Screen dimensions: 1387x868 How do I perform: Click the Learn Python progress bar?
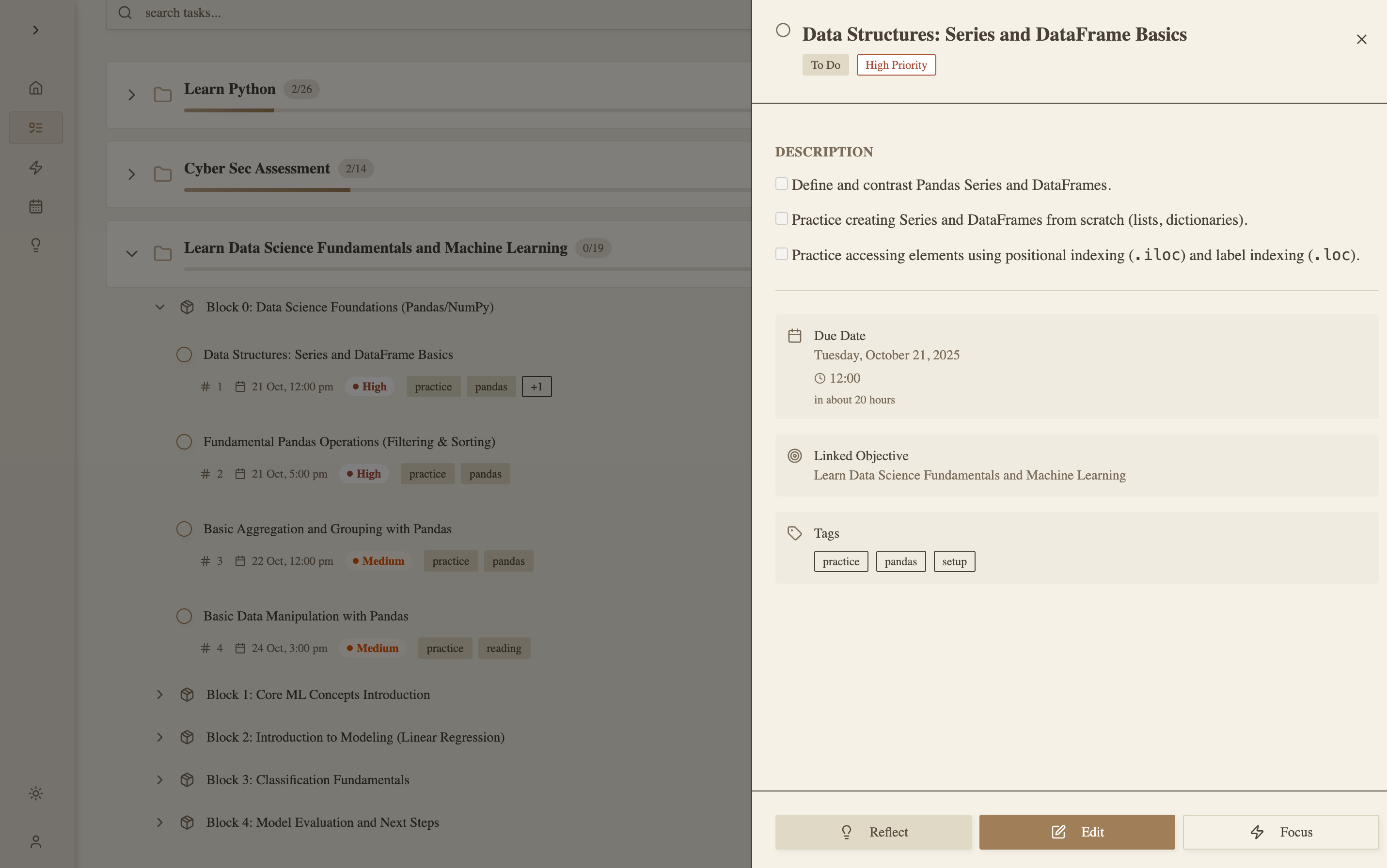point(468,110)
